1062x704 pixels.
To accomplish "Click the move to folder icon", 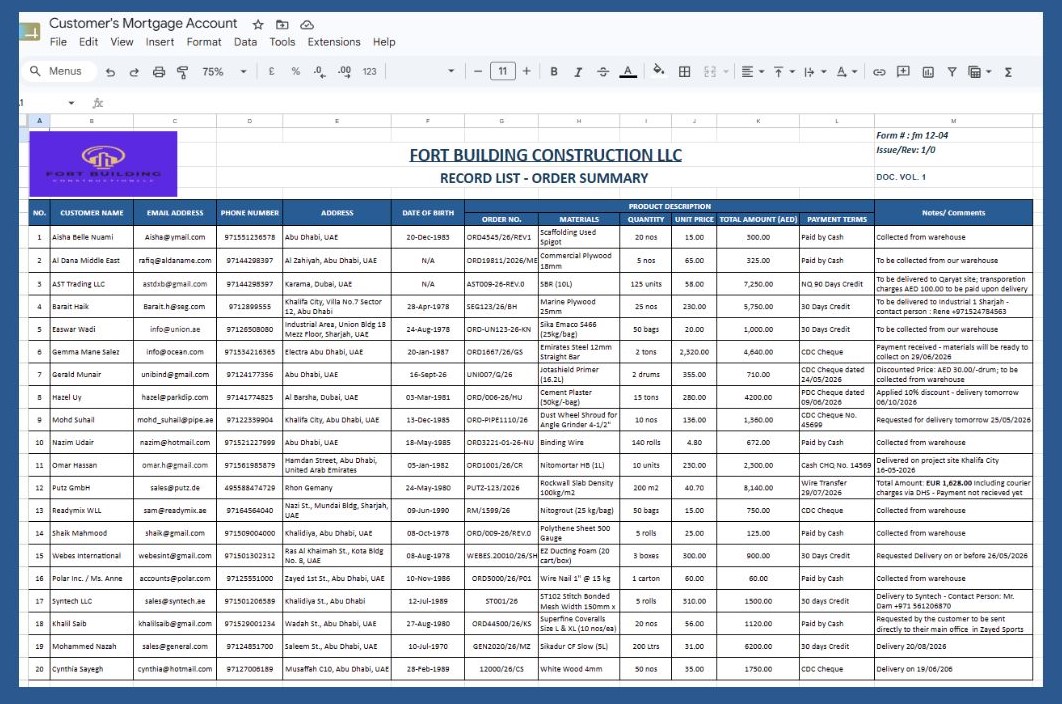I will tap(282, 24).
